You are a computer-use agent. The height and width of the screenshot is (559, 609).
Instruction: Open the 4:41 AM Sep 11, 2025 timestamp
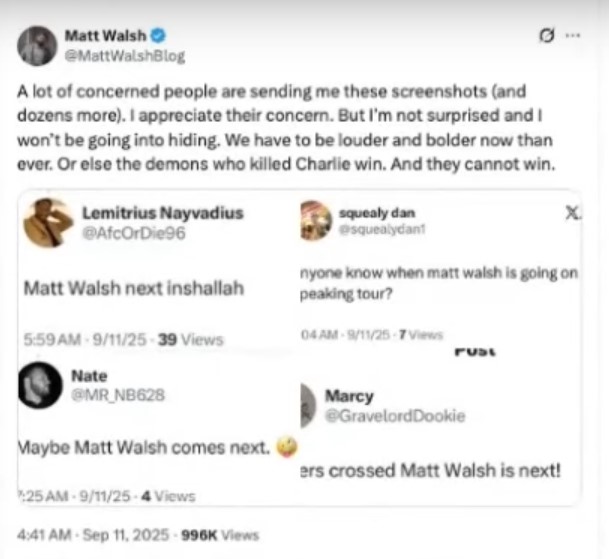[x=93, y=535]
